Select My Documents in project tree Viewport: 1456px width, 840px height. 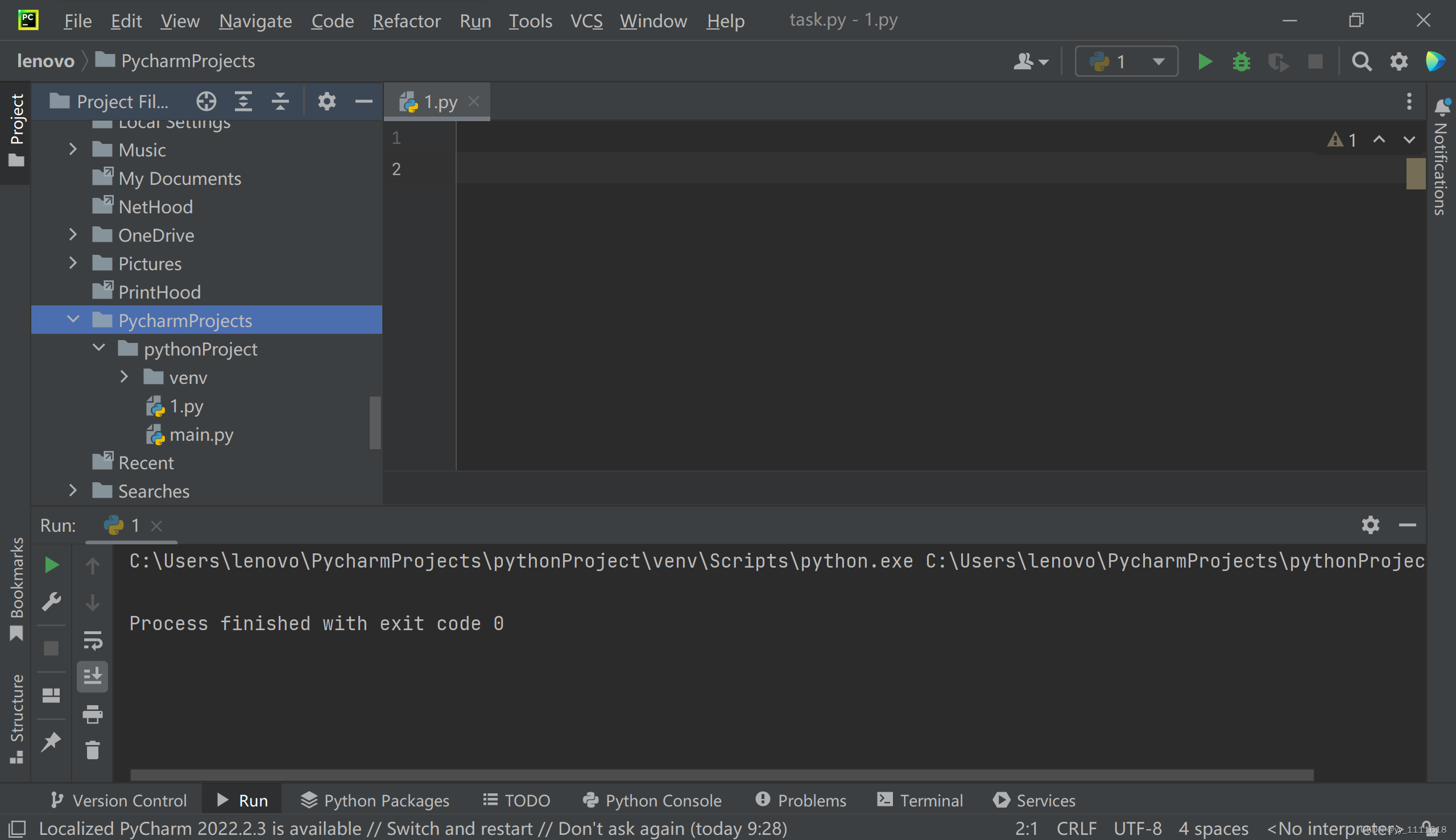click(166, 178)
